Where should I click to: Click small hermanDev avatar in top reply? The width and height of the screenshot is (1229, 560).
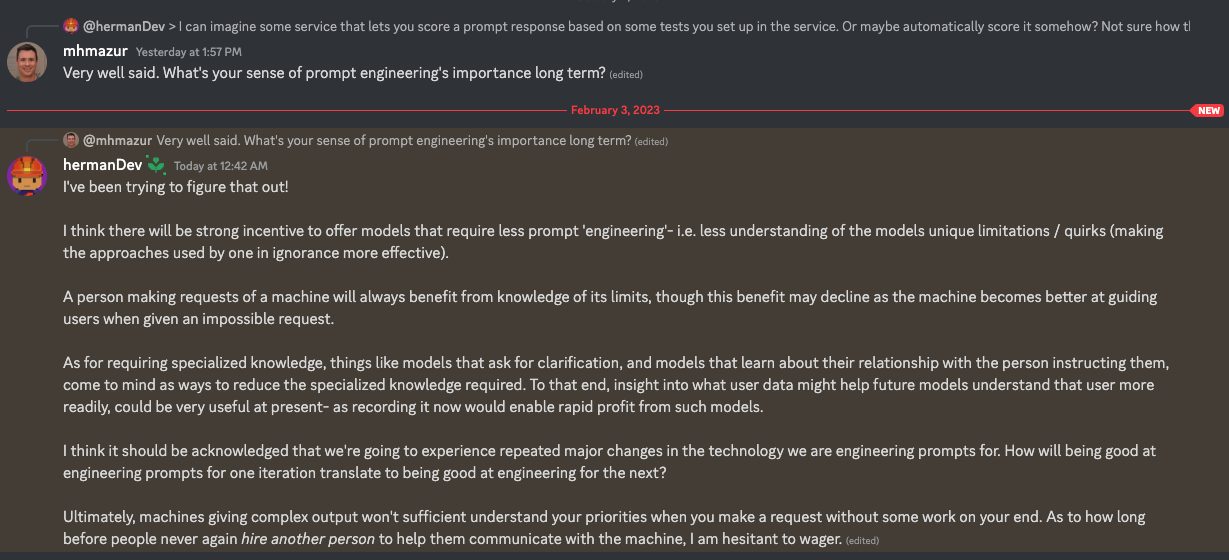(x=70, y=26)
